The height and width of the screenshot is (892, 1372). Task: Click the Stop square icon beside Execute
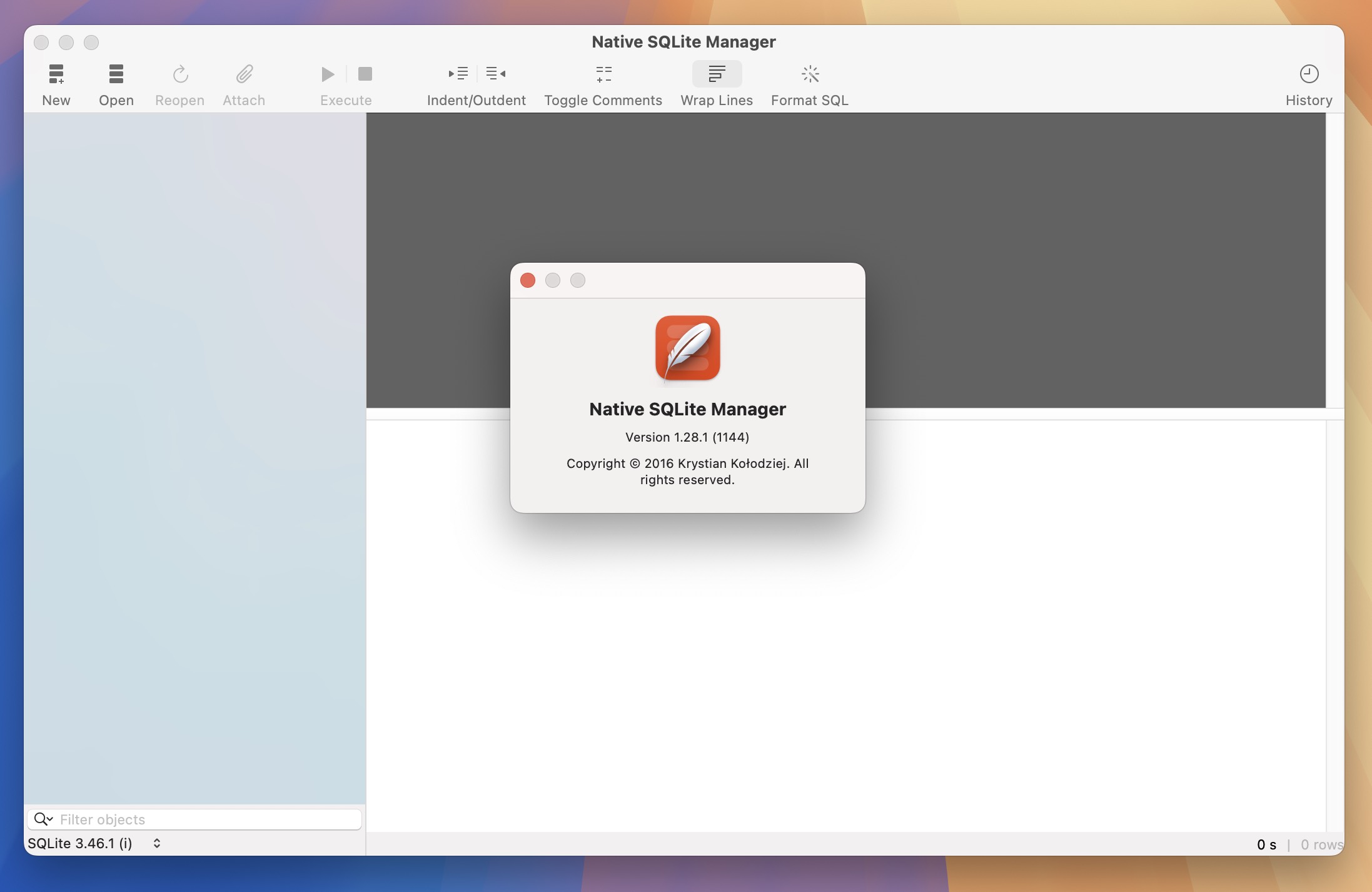click(x=365, y=74)
